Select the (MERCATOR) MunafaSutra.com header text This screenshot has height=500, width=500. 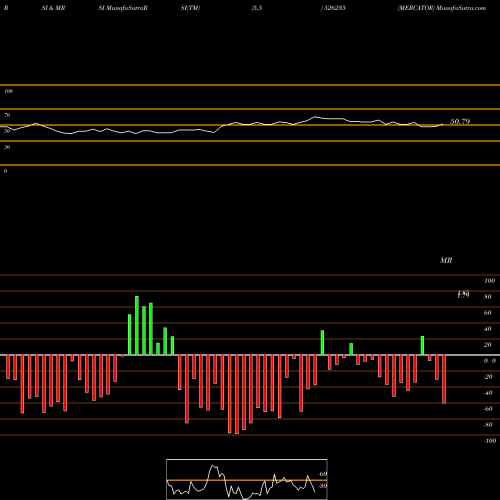tap(441, 8)
